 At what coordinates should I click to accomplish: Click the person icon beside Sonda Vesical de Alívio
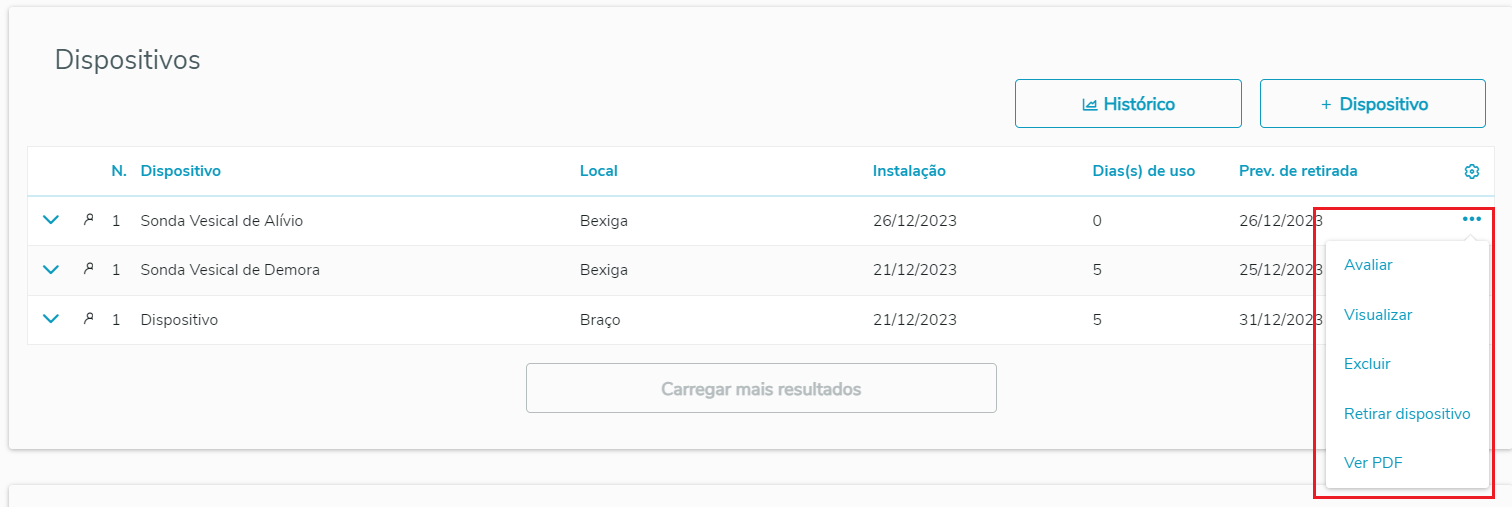[x=88, y=220]
